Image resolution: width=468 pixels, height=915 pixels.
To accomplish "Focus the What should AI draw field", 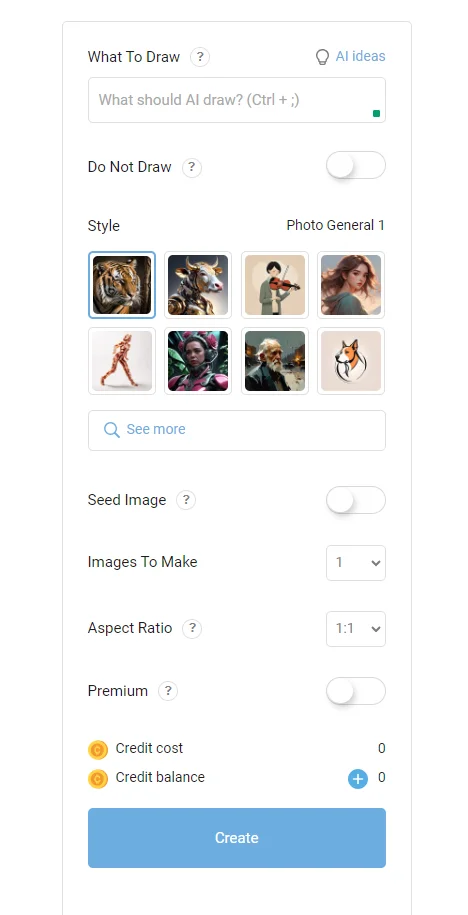I will pos(237,100).
